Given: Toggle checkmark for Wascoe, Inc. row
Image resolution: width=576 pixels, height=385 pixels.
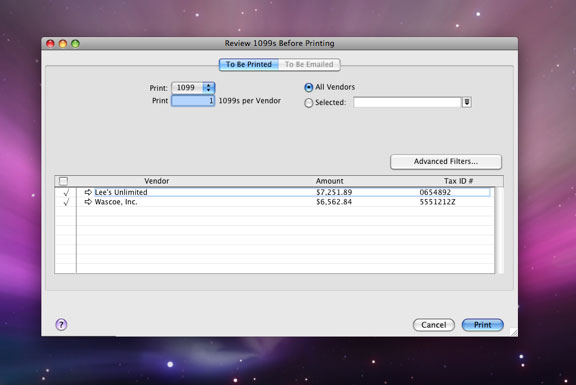Looking at the screenshot, I should (x=66, y=202).
